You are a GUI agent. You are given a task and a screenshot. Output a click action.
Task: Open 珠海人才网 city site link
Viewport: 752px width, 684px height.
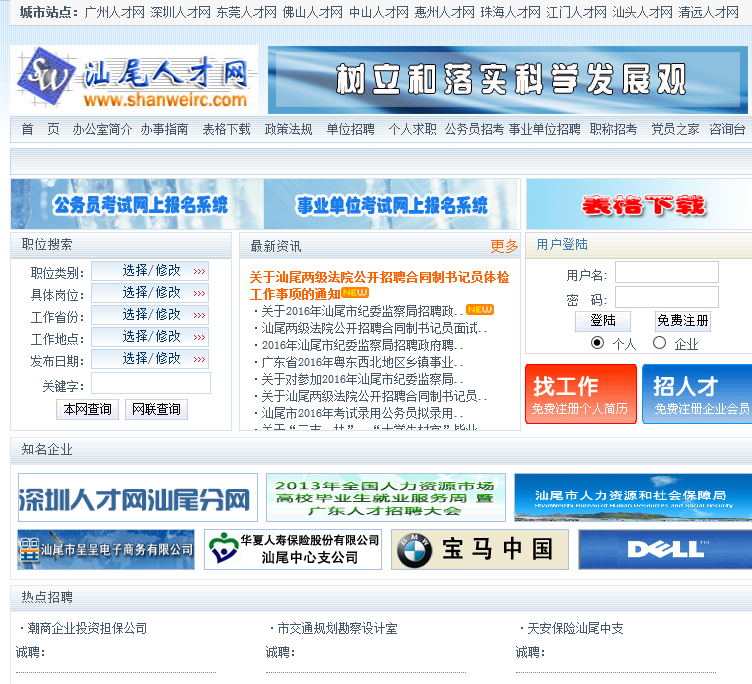pos(511,12)
